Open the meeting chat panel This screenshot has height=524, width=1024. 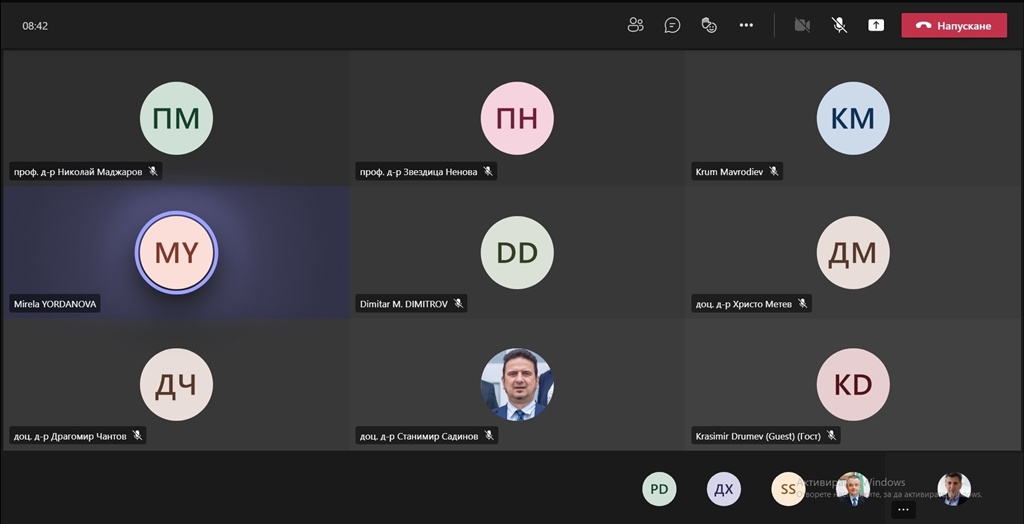tap(672, 25)
